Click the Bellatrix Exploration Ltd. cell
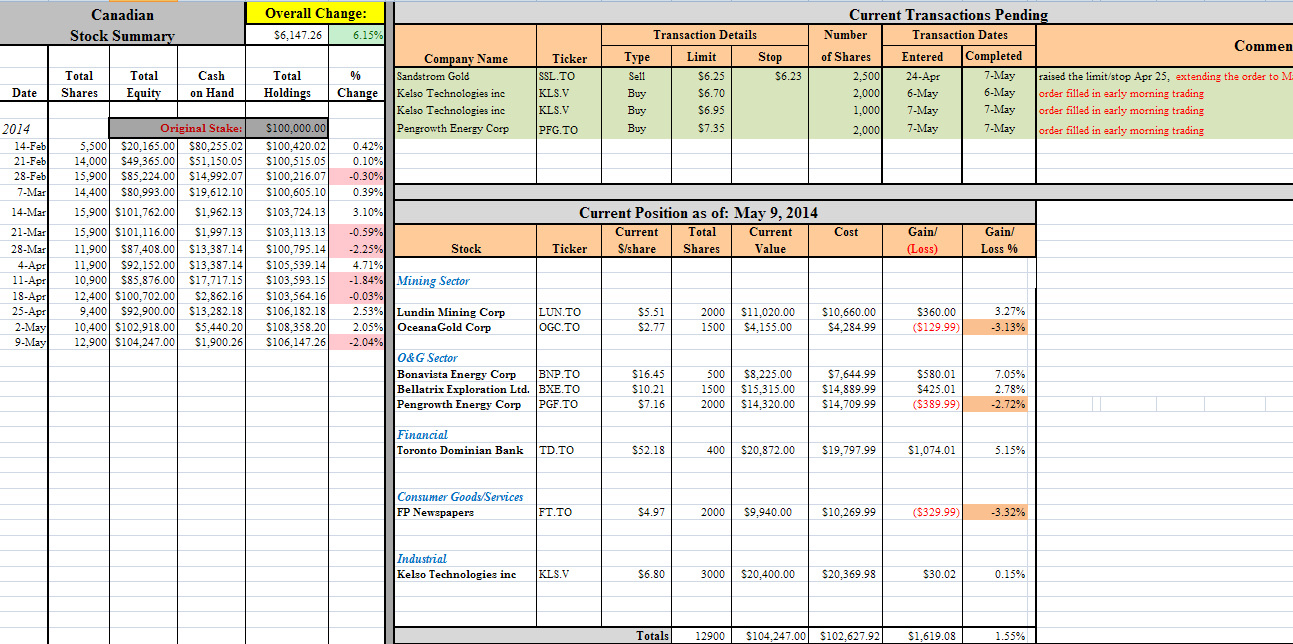The image size is (1293, 644). coord(466,390)
